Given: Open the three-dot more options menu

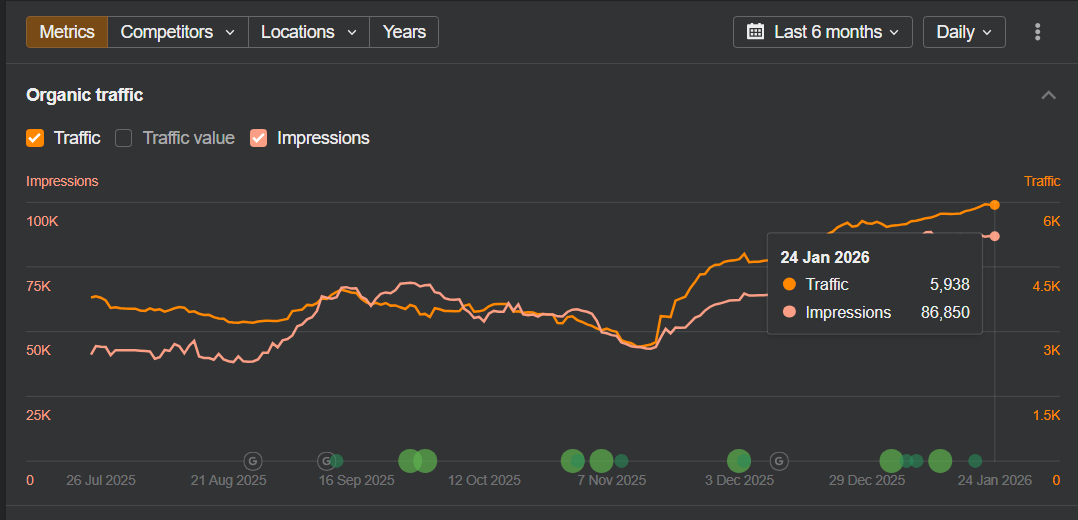Looking at the screenshot, I should pos(1037,32).
